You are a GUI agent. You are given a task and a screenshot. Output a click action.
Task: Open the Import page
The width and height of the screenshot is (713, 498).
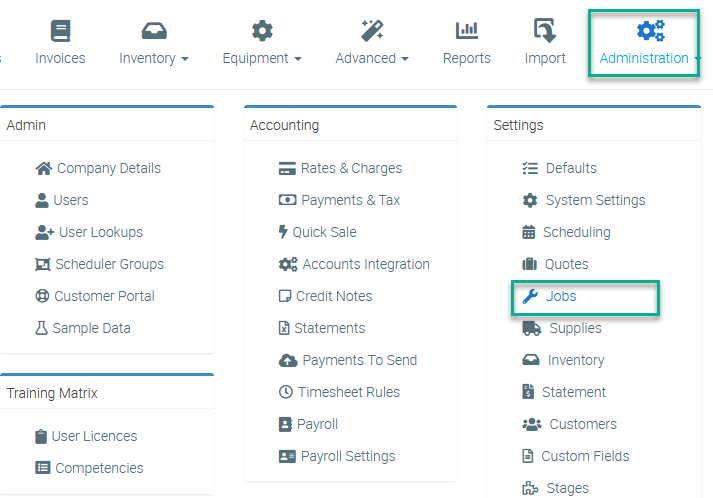point(545,43)
